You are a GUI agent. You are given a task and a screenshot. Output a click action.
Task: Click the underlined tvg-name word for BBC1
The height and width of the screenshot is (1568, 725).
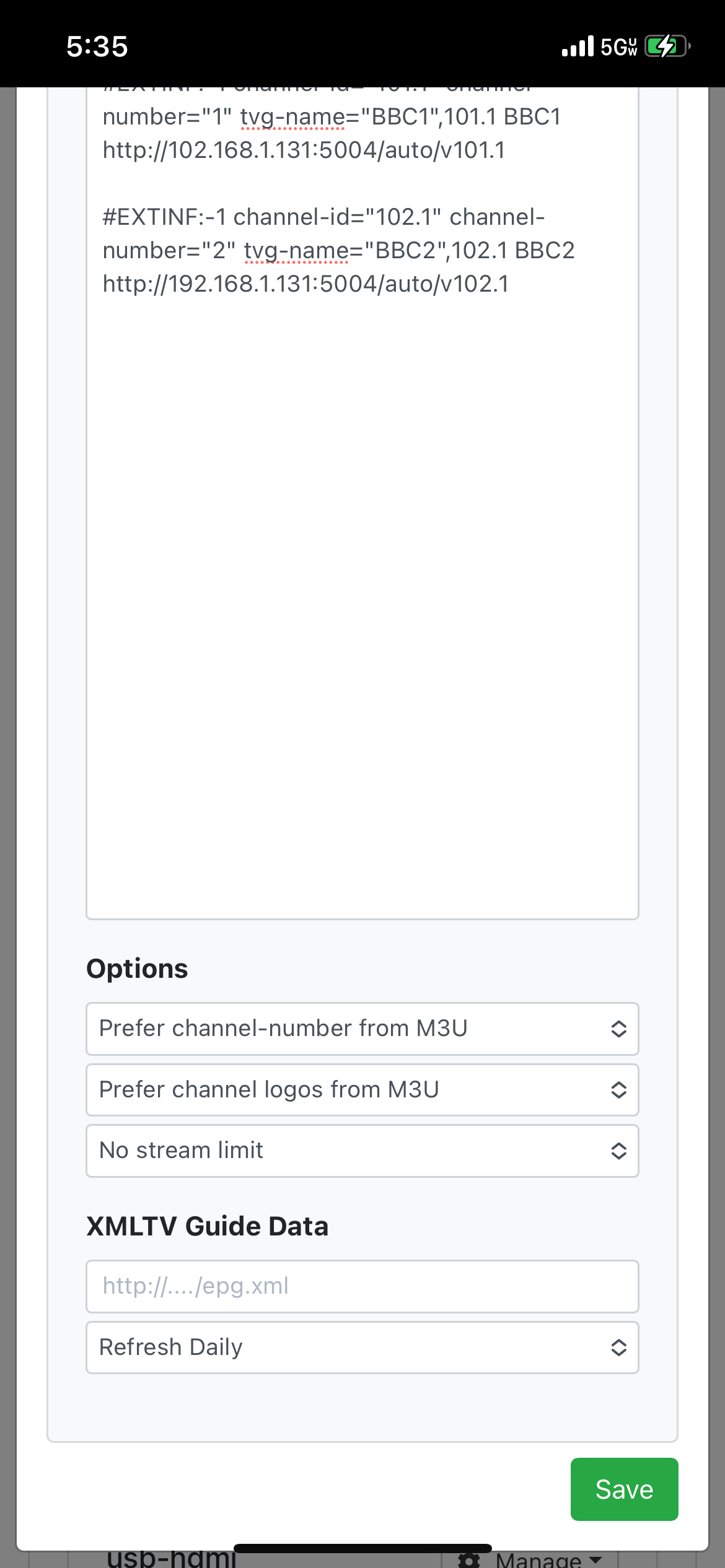(x=293, y=117)
